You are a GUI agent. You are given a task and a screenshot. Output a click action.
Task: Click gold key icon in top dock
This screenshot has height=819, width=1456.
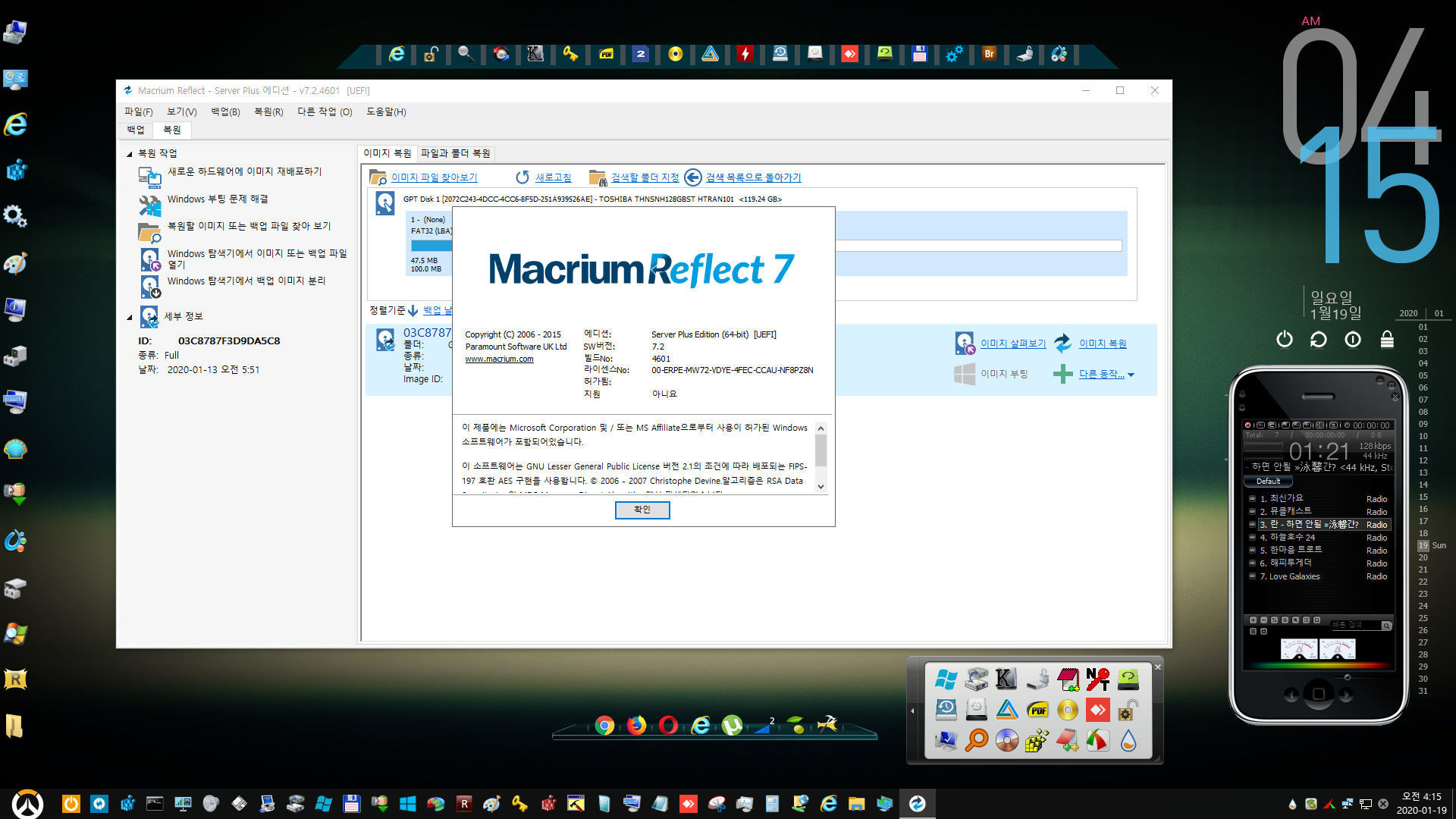click(x=570, y=54)
